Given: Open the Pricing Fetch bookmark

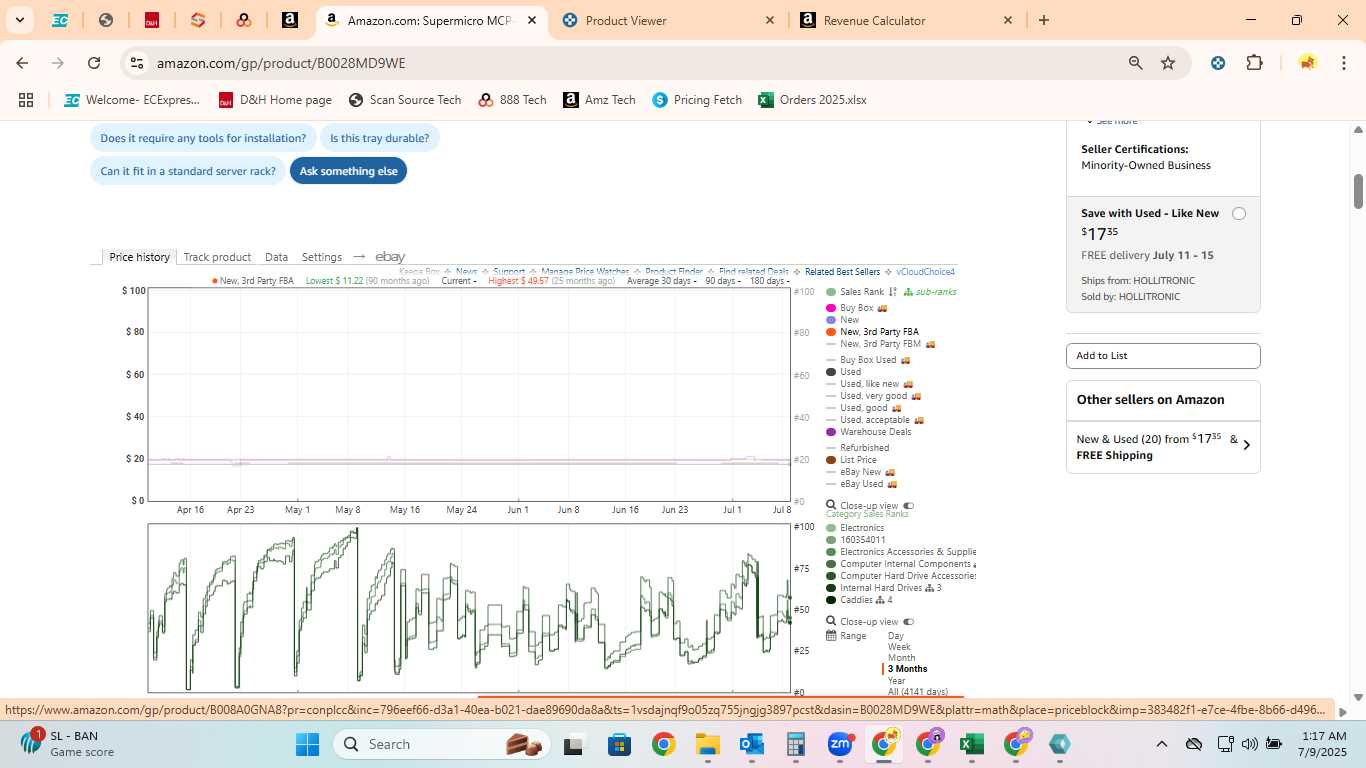Looking at the screenshot, I should (x=697, y=100).
